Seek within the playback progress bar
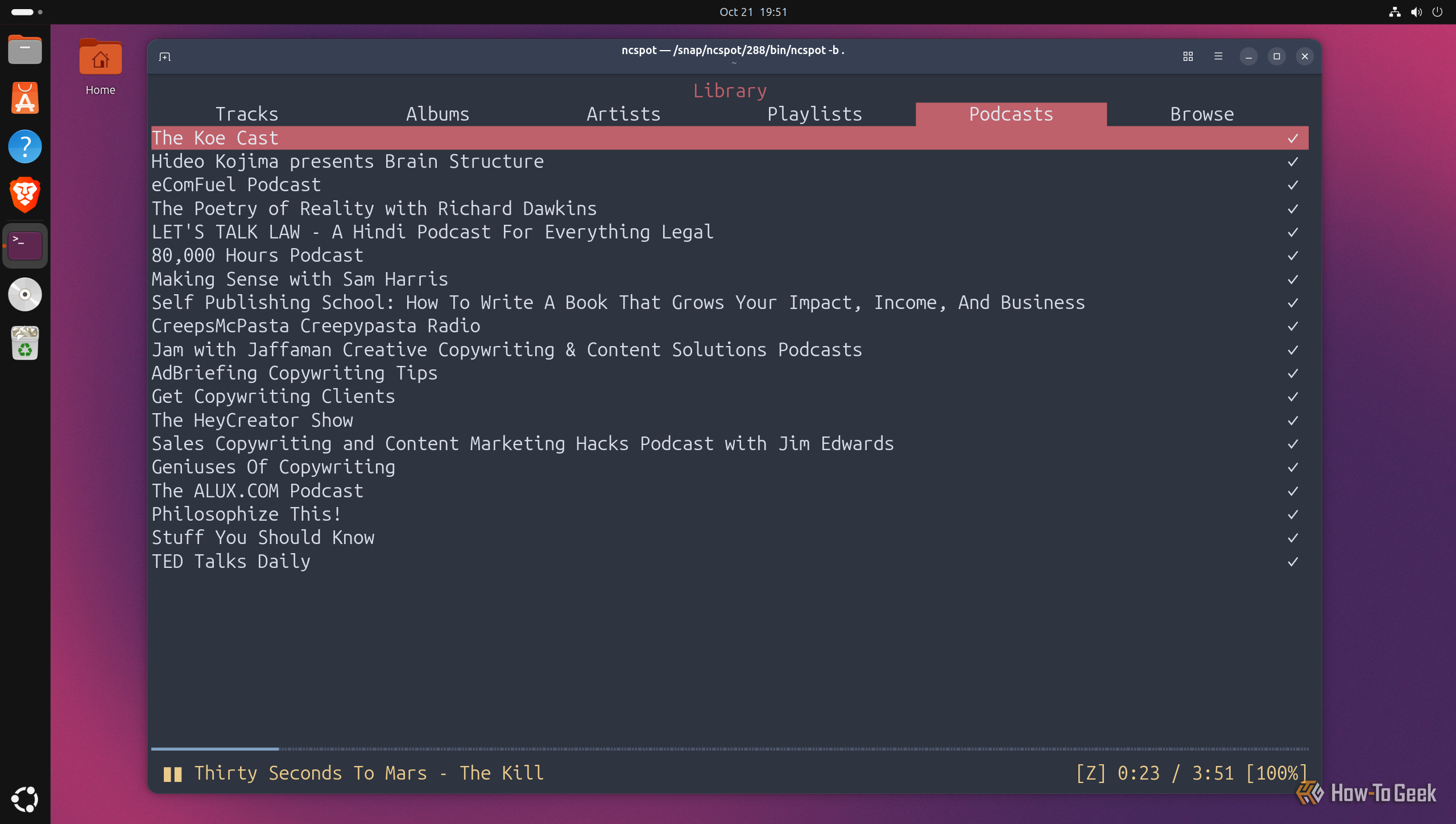 pyautogui.click(x=730, y=749)
